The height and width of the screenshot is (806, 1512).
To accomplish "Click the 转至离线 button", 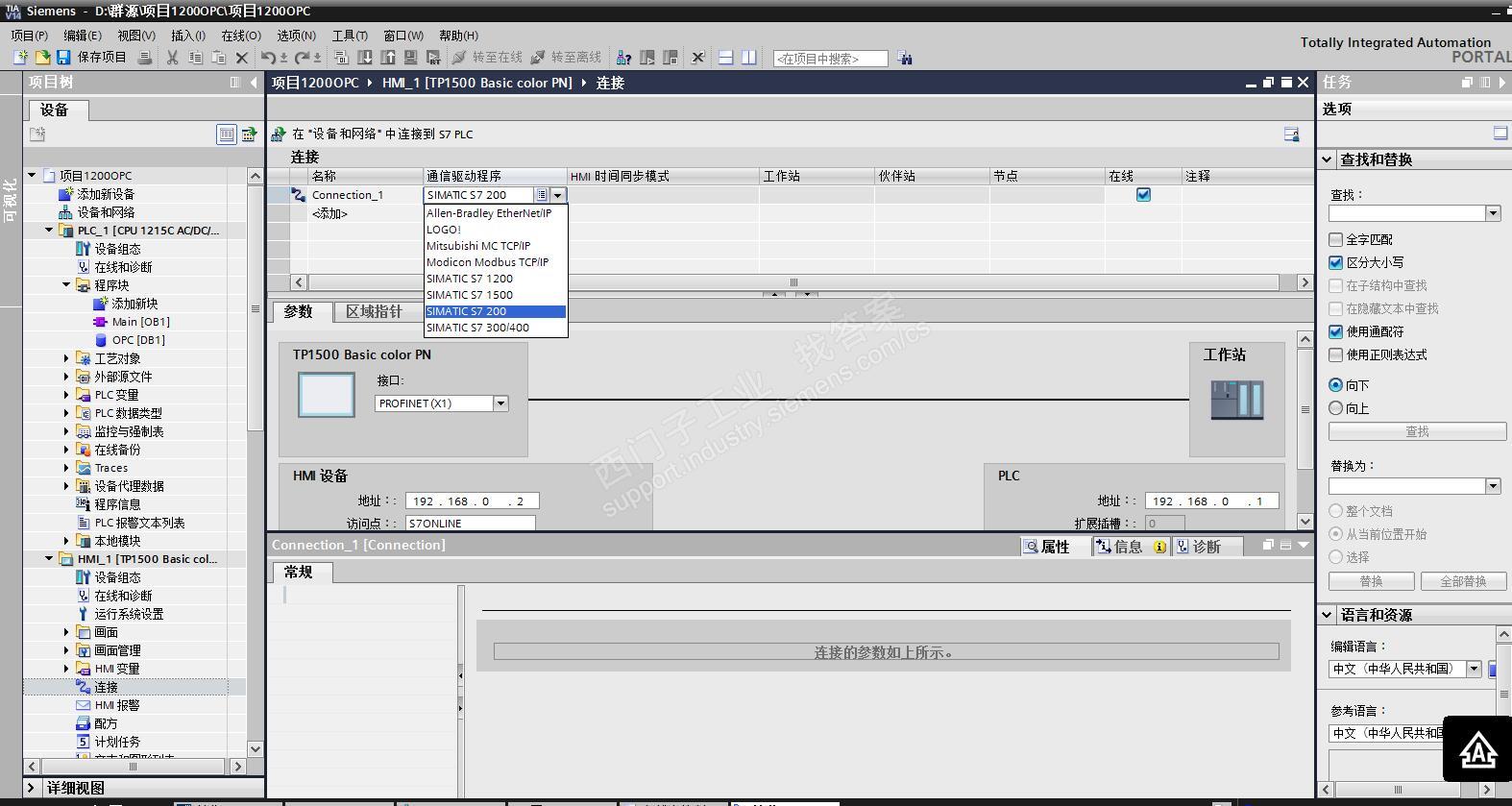I will coord(566,58).
